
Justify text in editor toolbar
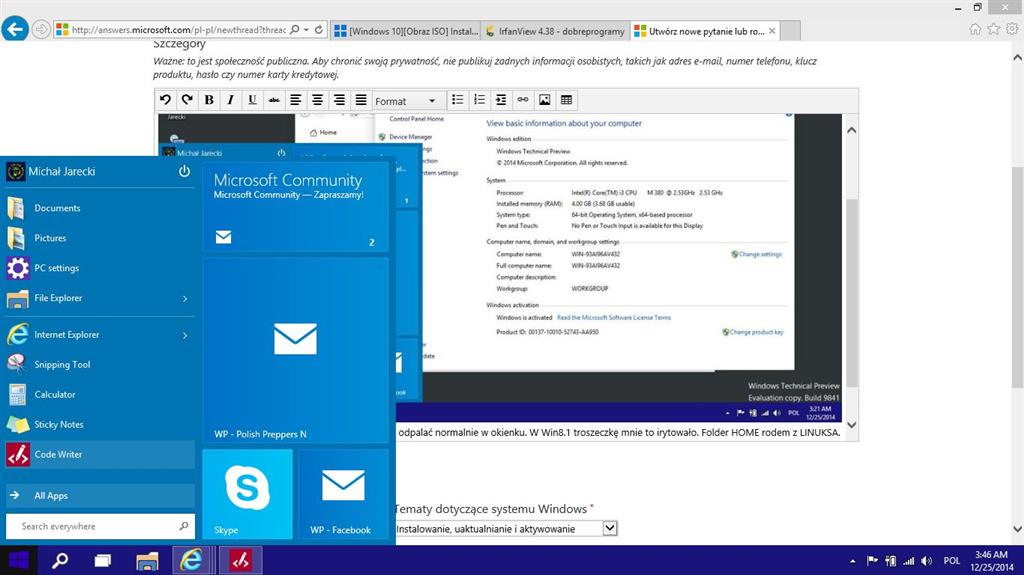360,100
